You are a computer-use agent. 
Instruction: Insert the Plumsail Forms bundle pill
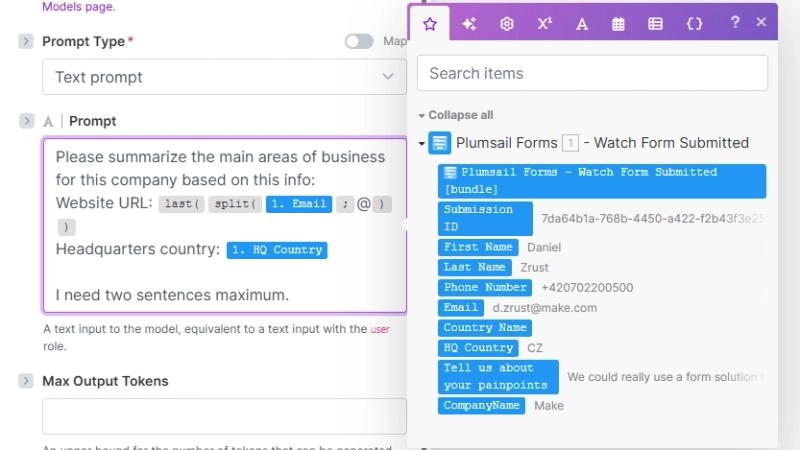tap(602, 181)
